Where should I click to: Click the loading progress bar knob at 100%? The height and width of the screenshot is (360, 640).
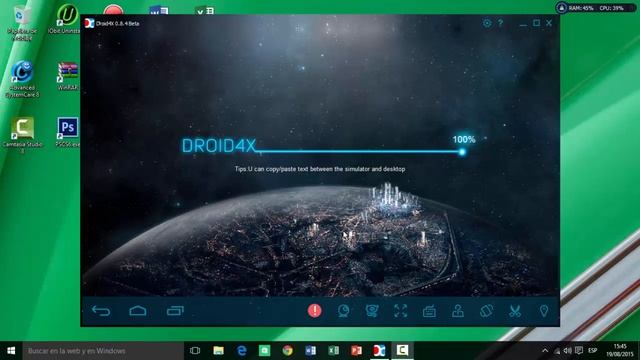pyautogui.click(x=462, y=152)
